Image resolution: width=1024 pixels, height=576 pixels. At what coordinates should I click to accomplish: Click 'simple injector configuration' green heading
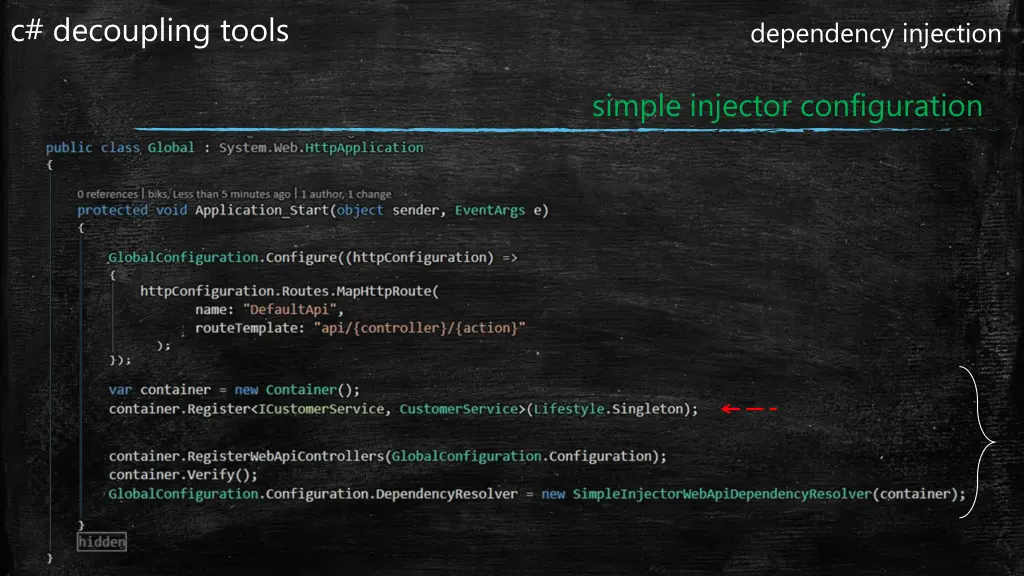pos(787,106)
